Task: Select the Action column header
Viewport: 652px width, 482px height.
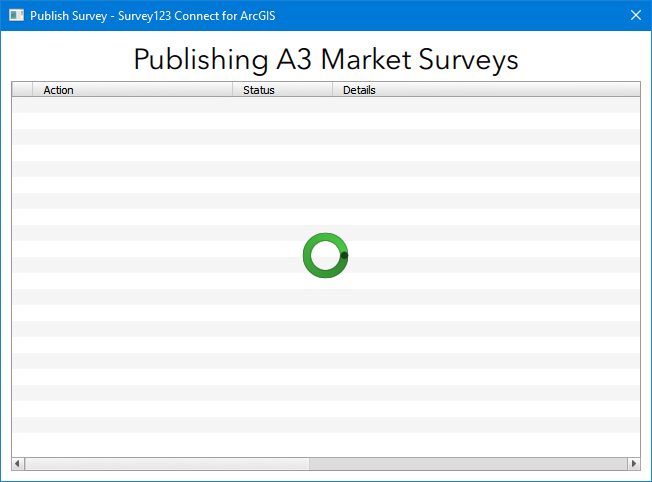Action: [x=132, y=90]
